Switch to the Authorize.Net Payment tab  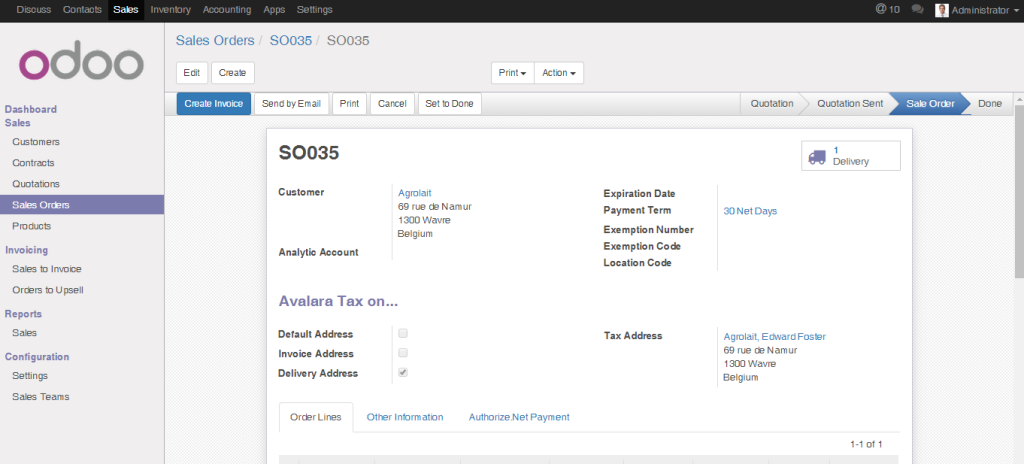pos(519,417)
